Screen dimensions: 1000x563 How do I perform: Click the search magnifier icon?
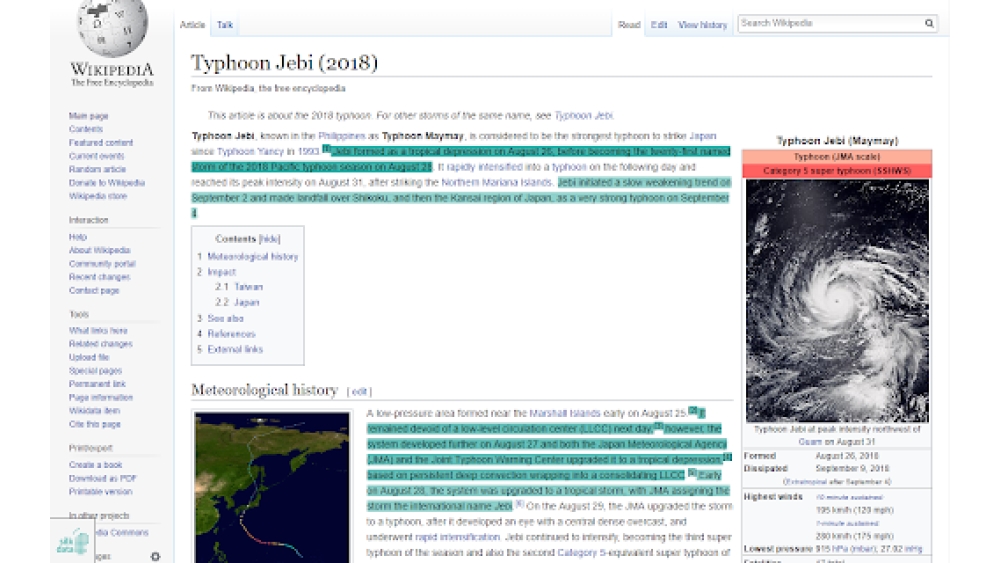(929, 24)
